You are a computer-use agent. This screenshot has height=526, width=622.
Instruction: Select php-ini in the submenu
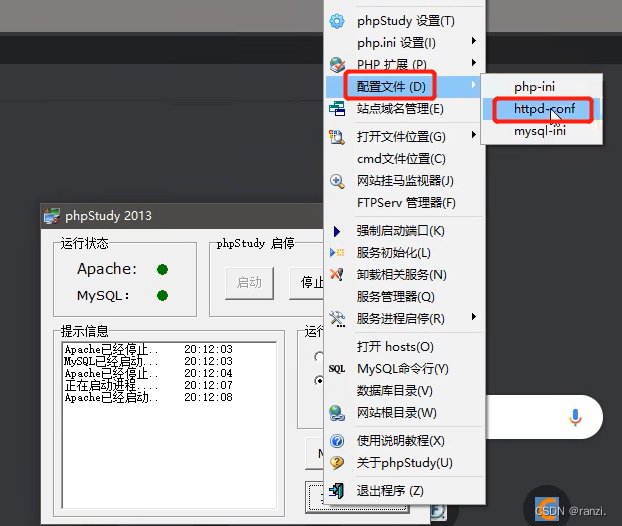(541, 87)
